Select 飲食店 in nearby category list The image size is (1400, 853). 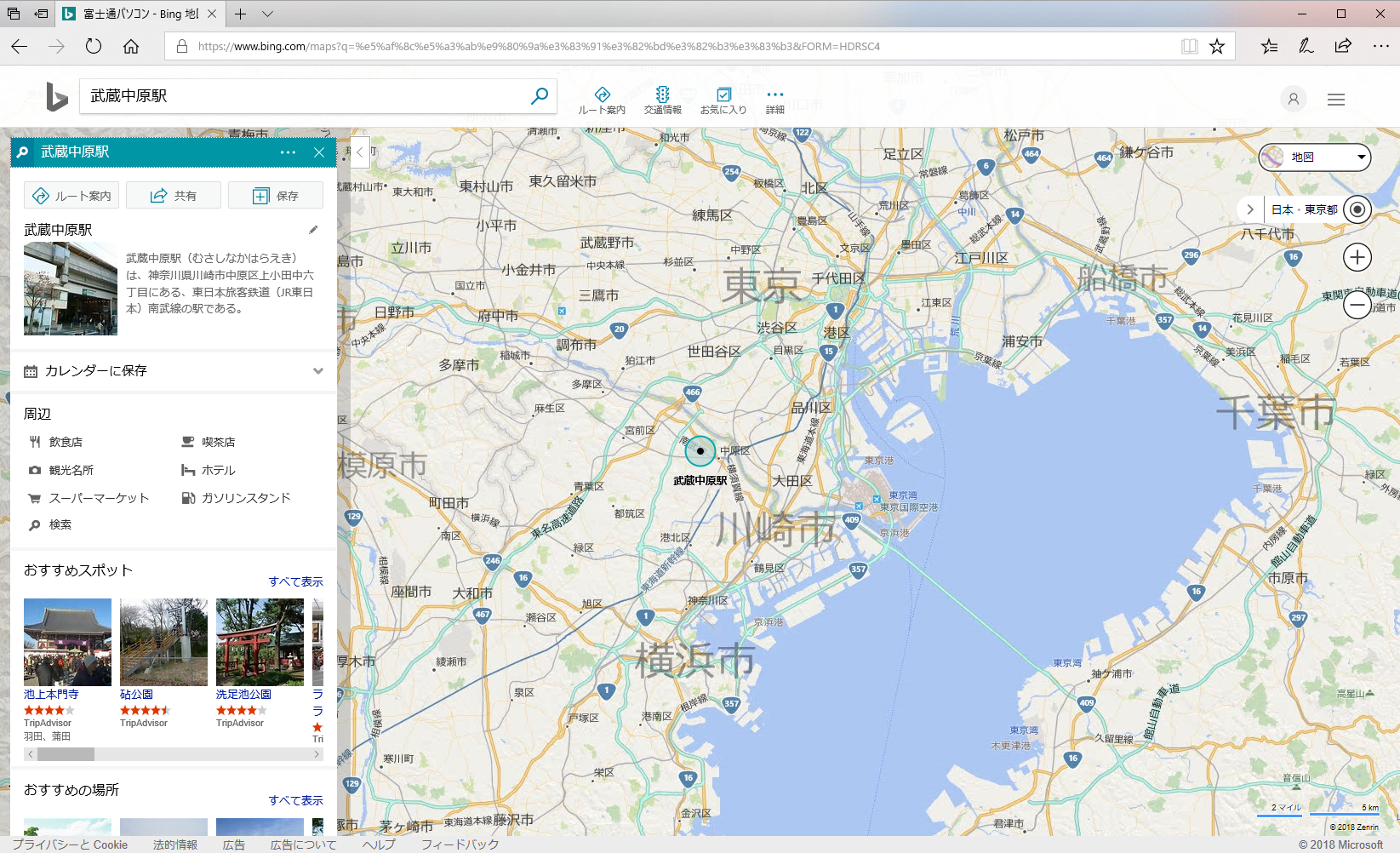(x=66, y=442)
